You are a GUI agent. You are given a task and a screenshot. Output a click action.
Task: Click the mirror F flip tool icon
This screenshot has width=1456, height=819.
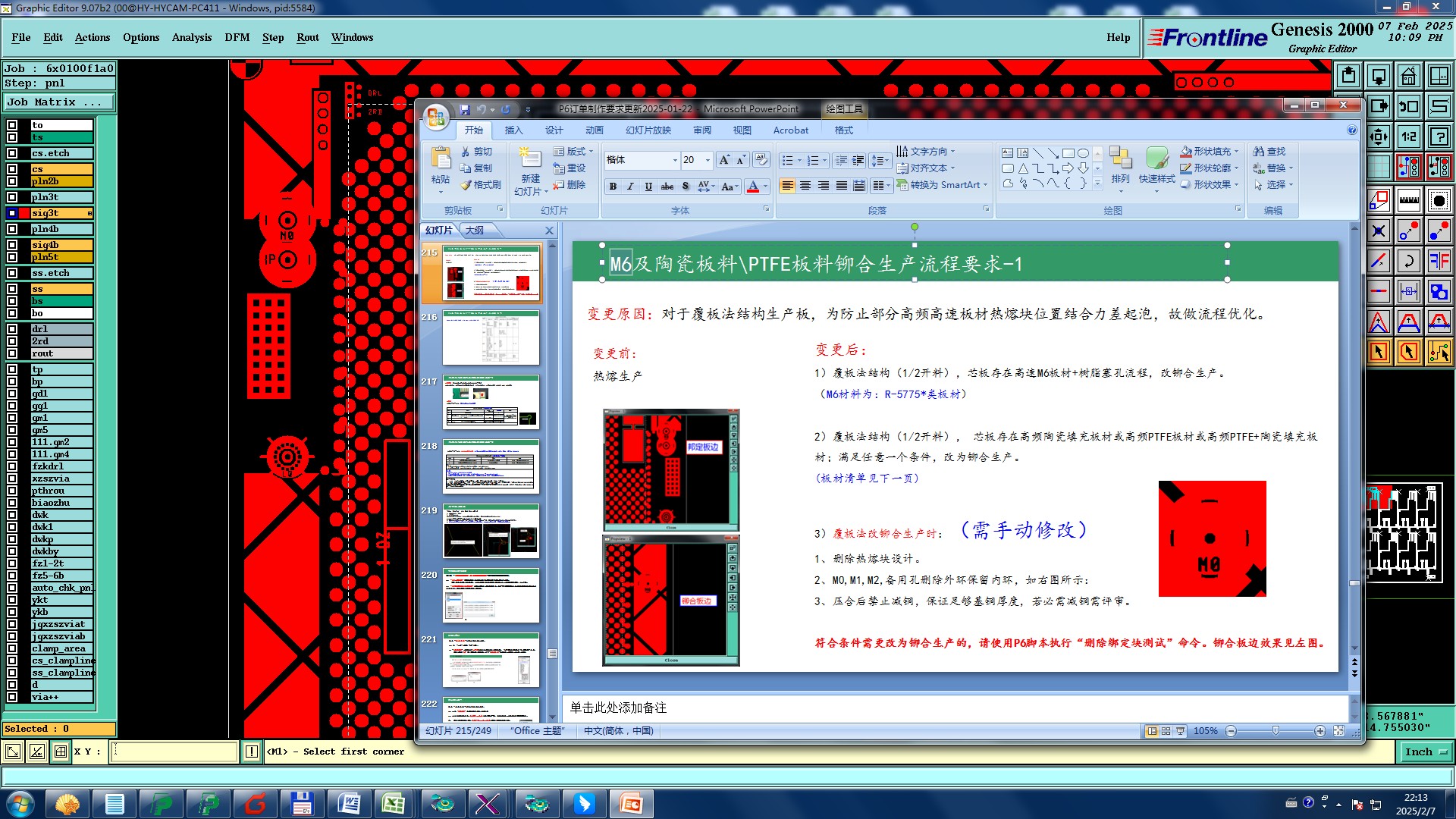1439,262
